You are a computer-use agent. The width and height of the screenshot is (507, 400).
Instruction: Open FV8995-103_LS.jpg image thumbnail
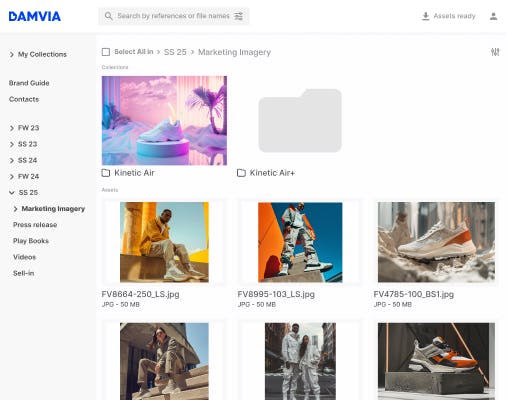point(300,242)
